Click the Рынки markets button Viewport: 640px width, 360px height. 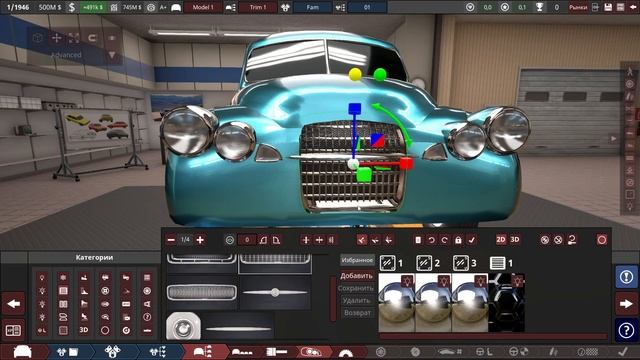click(x=578, y=7)
